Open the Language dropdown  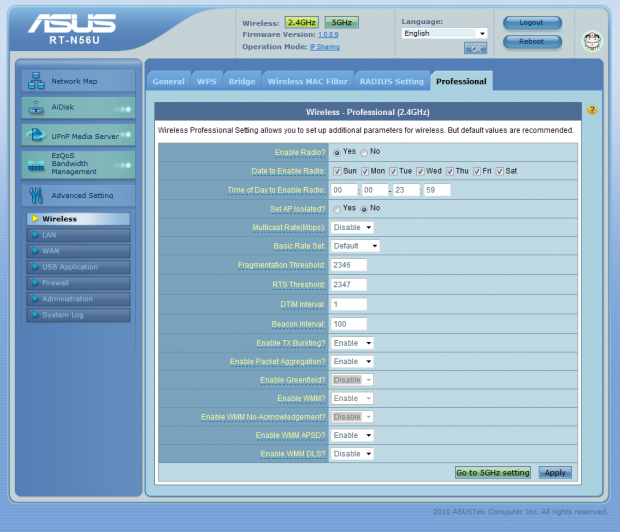click(444, 33)
